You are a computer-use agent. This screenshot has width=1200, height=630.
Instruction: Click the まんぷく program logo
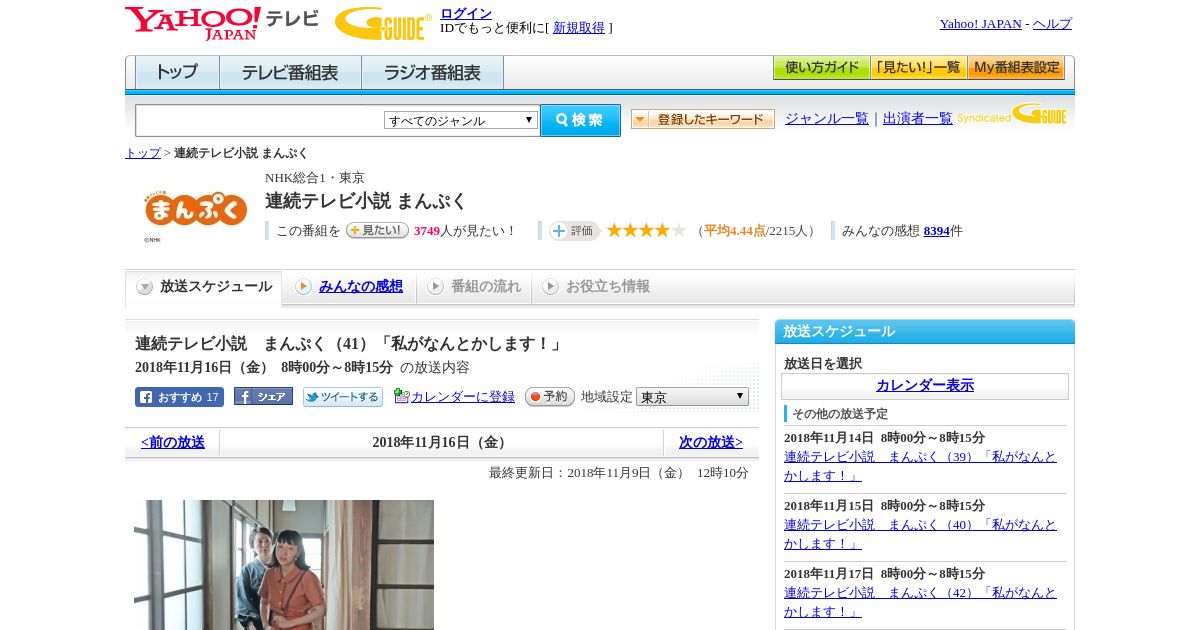pyautogui.click(x=196, y=210)
